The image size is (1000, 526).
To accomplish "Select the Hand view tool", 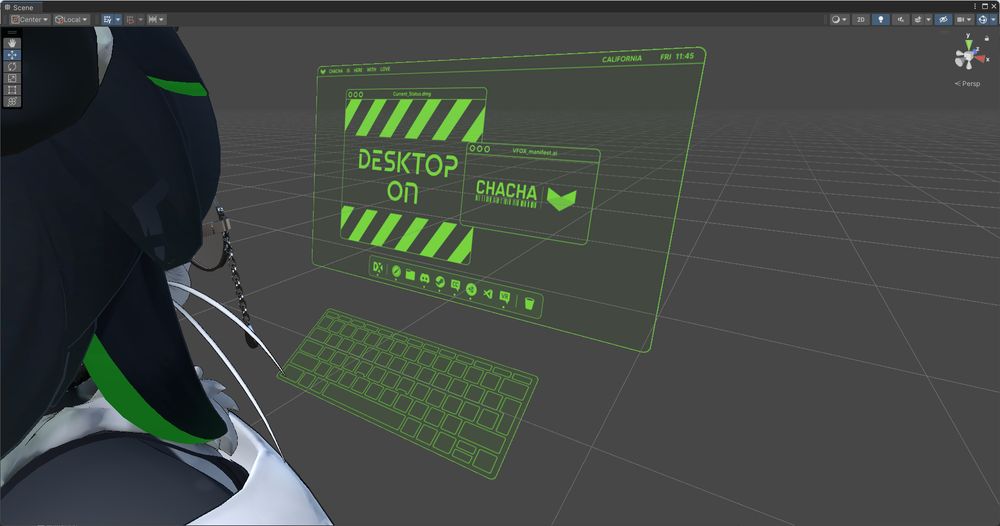I will (x=12, y=43).
